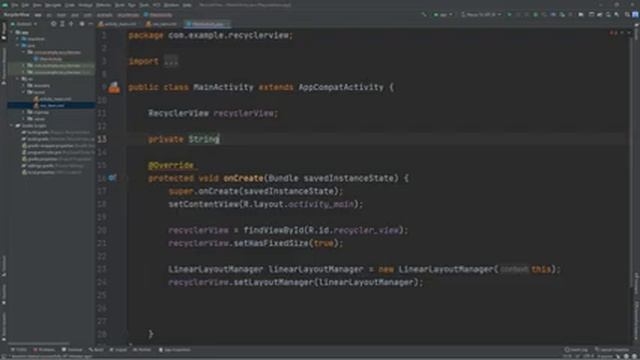This screenshot has height=360, width=640.
Task: Open the Favorites side tab
Action: point(3,294)
